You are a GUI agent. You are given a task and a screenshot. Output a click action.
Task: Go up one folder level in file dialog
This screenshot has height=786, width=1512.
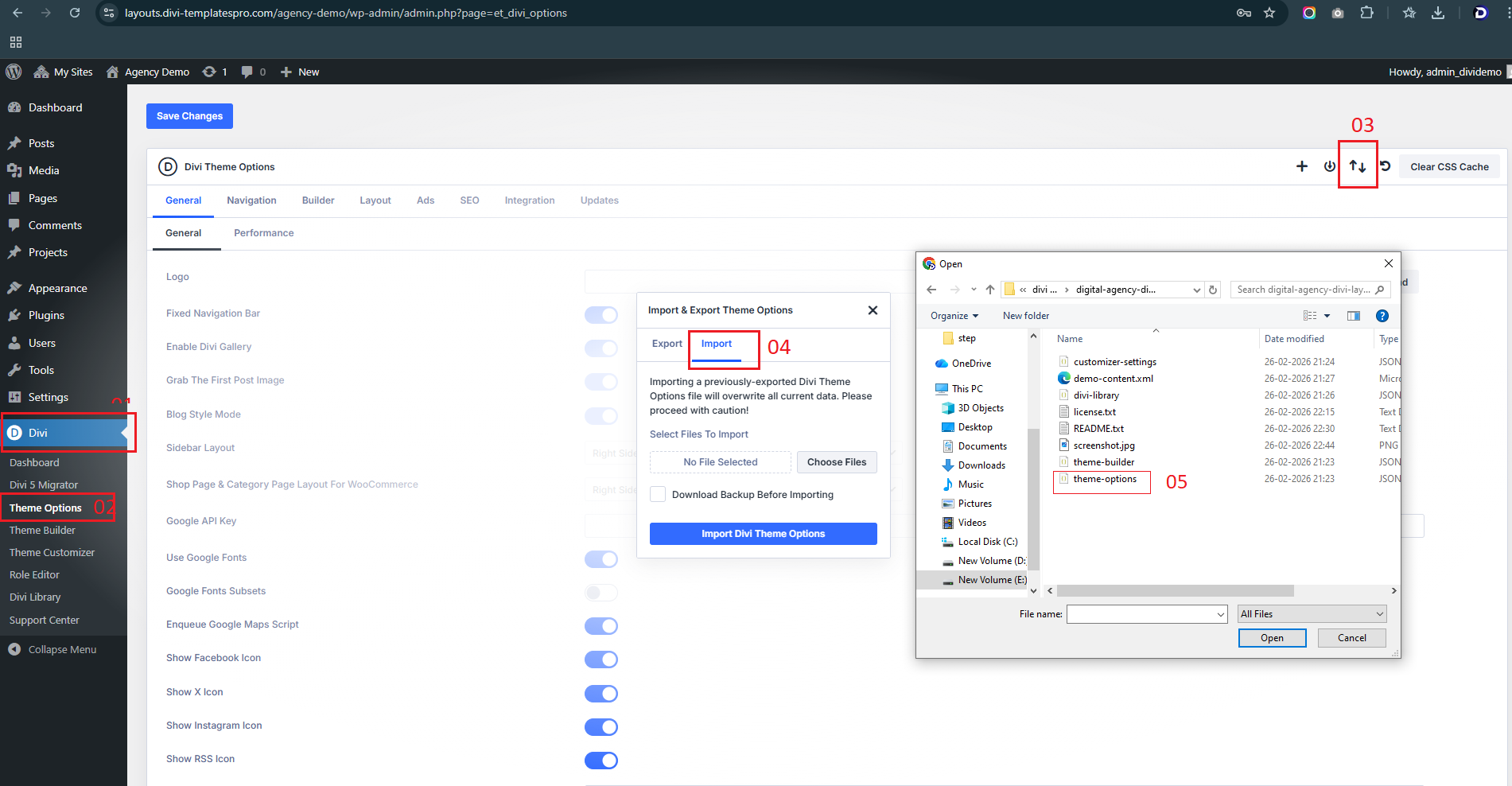coord(989,290)
